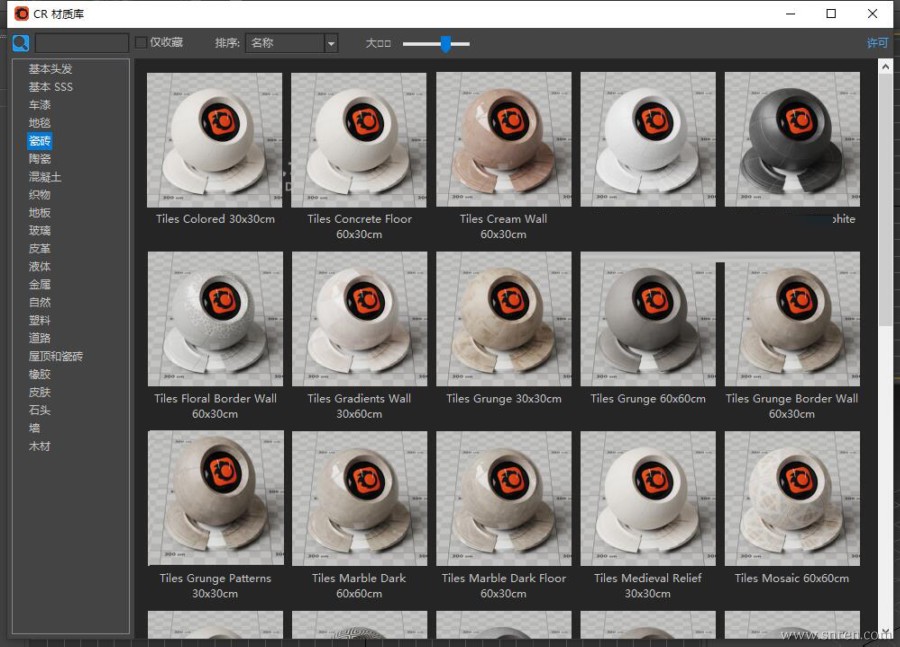Open the 排序 sort dropdown
This screenshot has height=647, width=900.
[x=292, y=43]
